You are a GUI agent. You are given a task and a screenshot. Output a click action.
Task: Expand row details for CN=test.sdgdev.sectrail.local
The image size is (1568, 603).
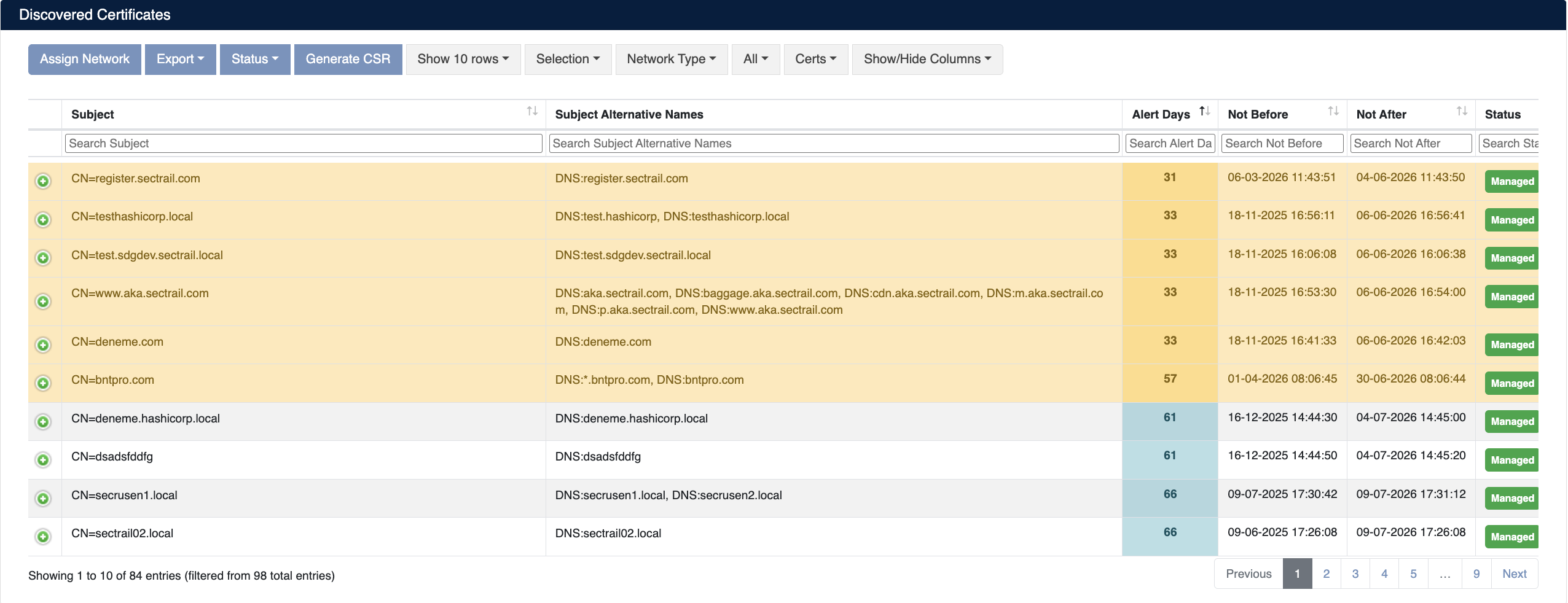point(43,258)
